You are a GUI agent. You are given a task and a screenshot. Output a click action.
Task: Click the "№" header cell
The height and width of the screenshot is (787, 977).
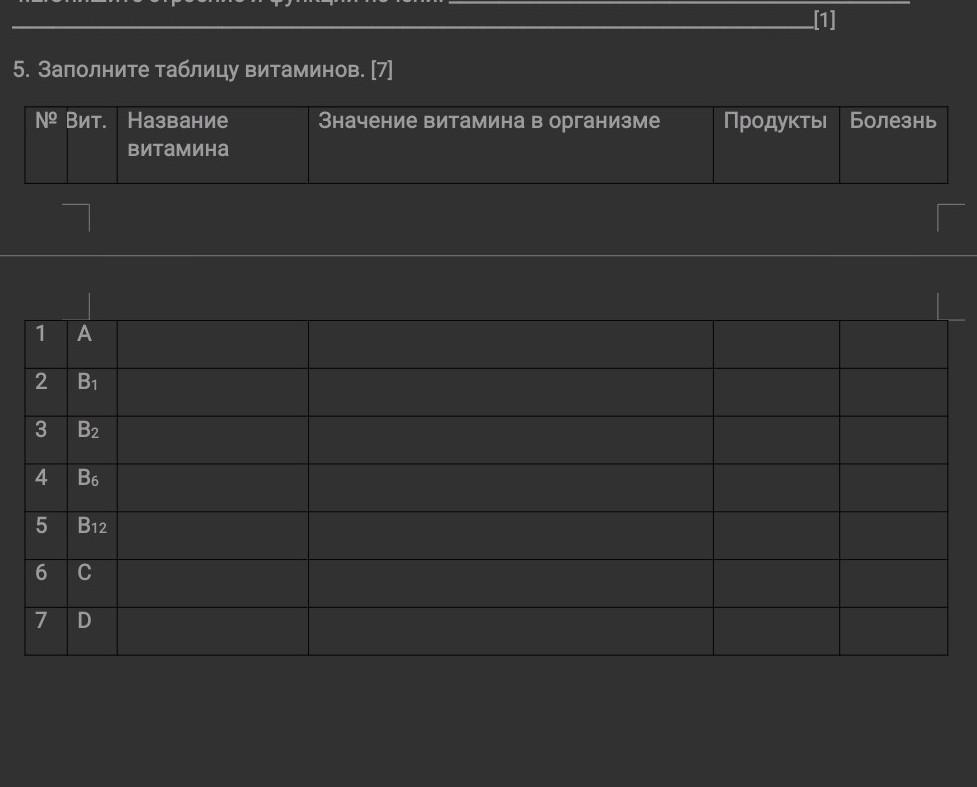pyautogui.click(x=47, y=121)
